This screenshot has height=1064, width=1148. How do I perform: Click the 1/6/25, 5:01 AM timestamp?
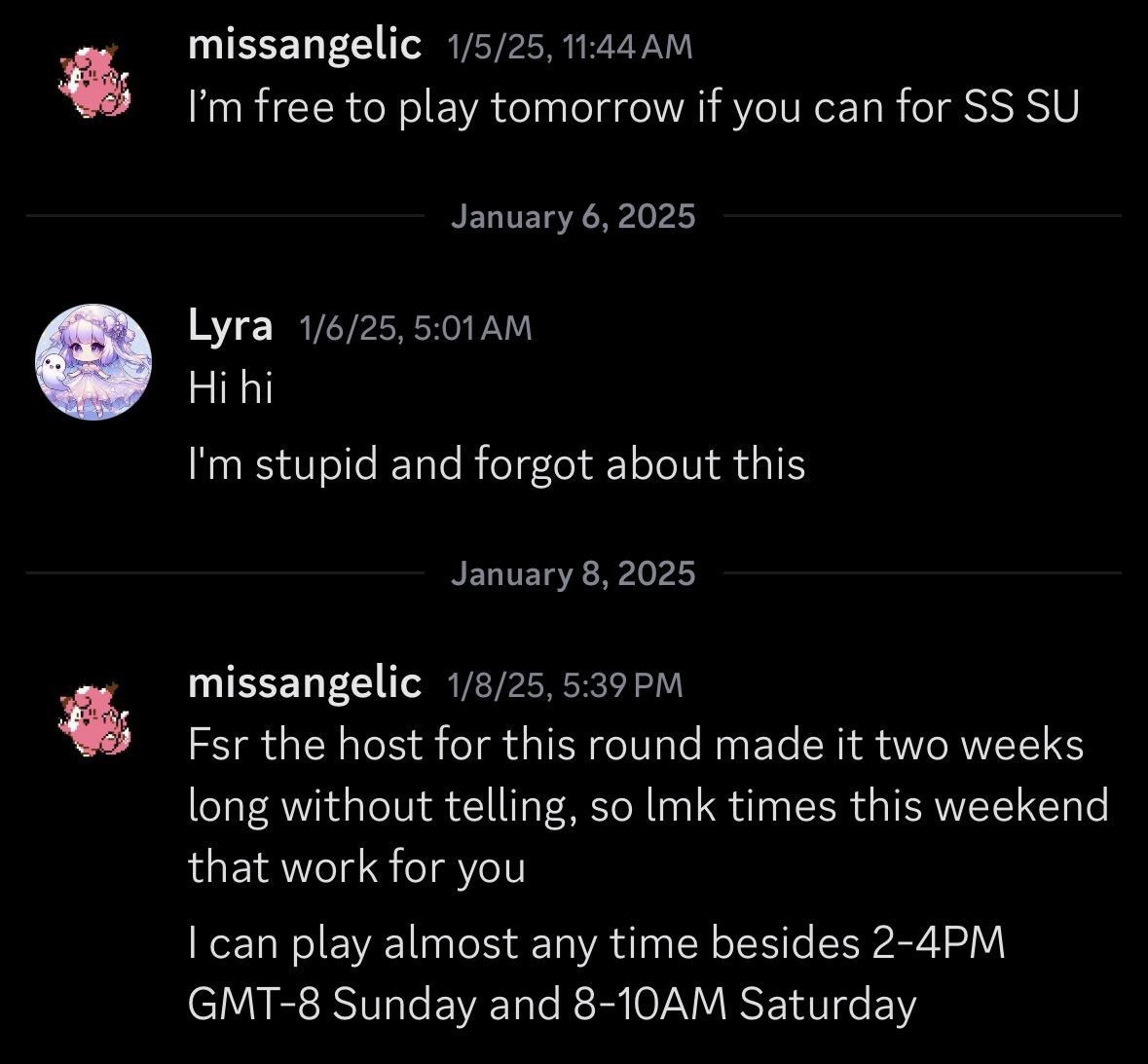[x=416, y=328]
